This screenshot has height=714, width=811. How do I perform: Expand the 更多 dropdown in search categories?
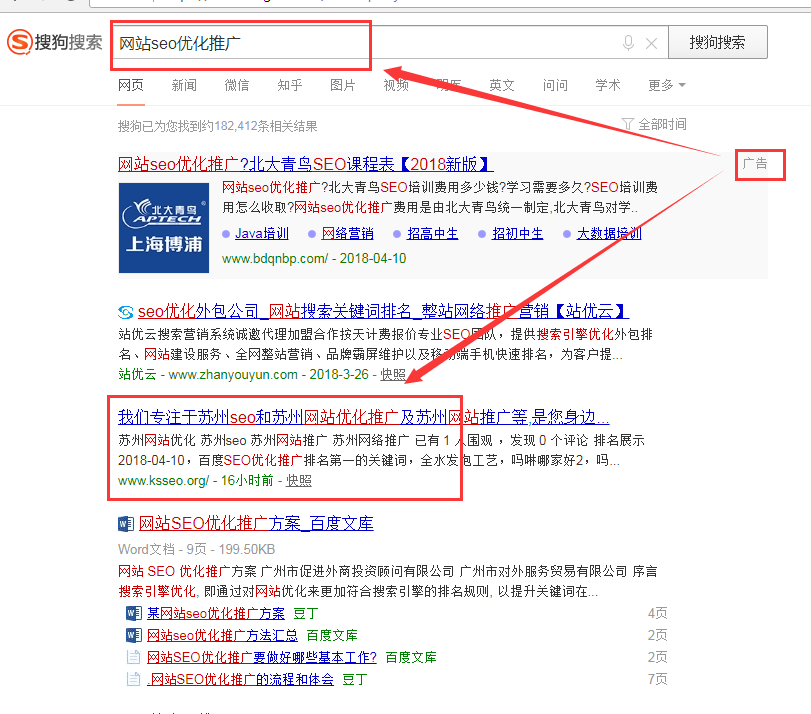pos(666,86)
